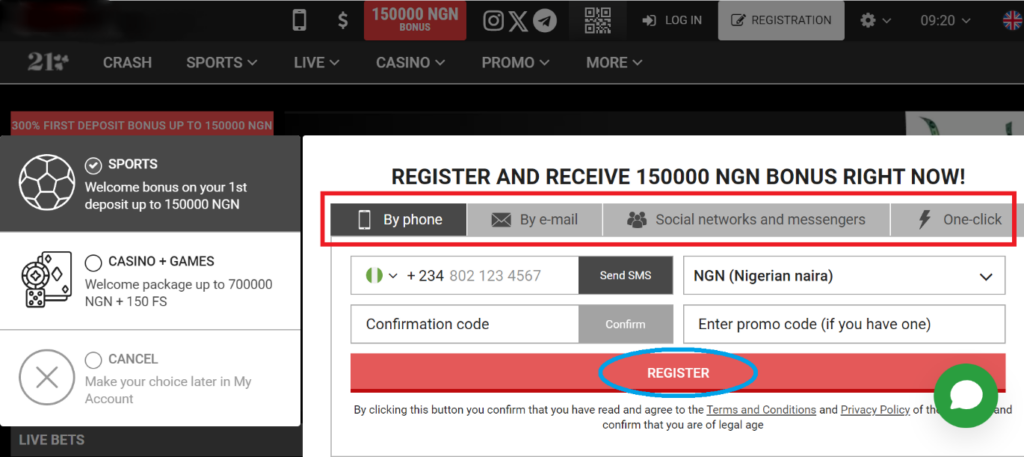This screenshot has width=1024, height=457.
Task: Focus the phone number input field
Action: 494,276
